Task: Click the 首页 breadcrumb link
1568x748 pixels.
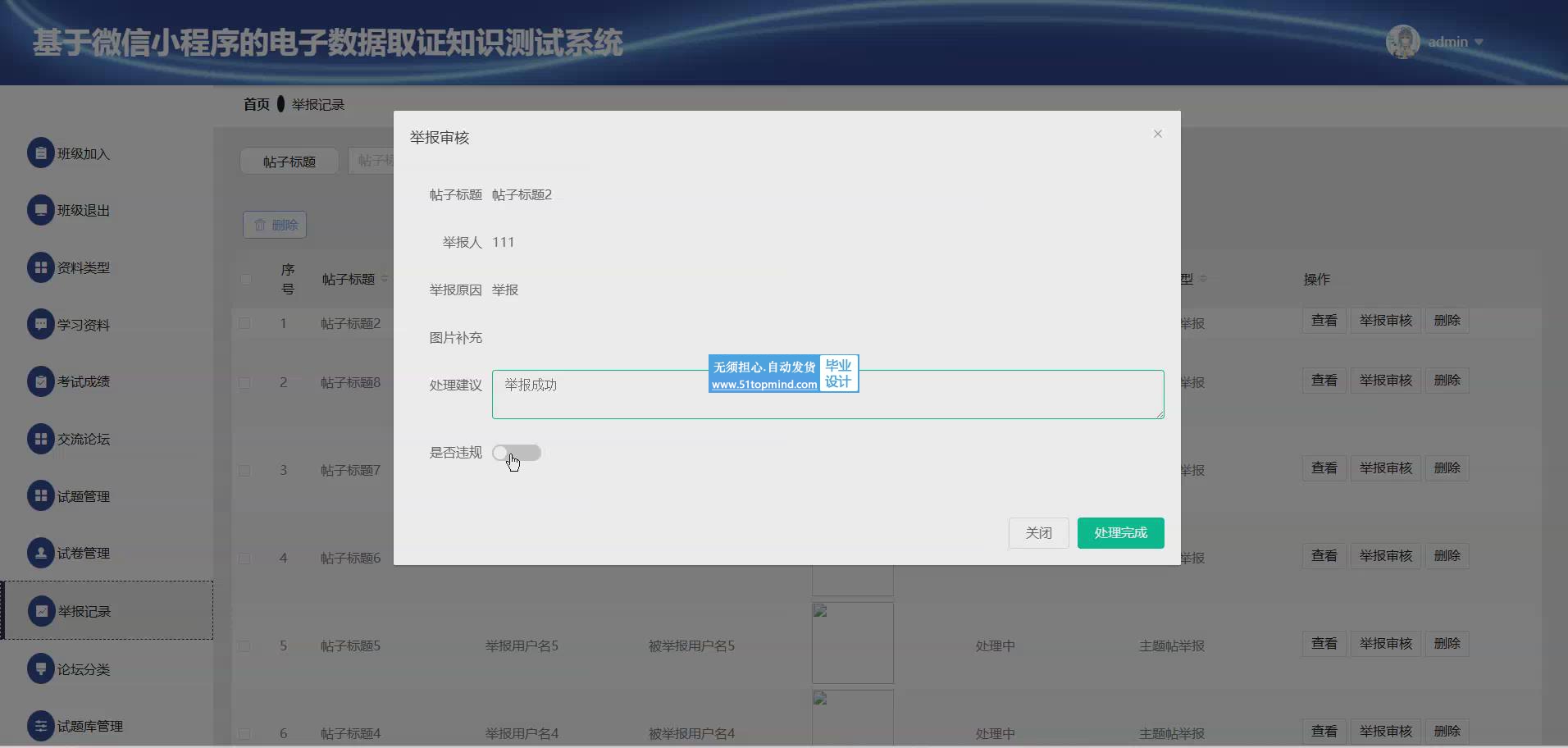Action: coord(256,104)
